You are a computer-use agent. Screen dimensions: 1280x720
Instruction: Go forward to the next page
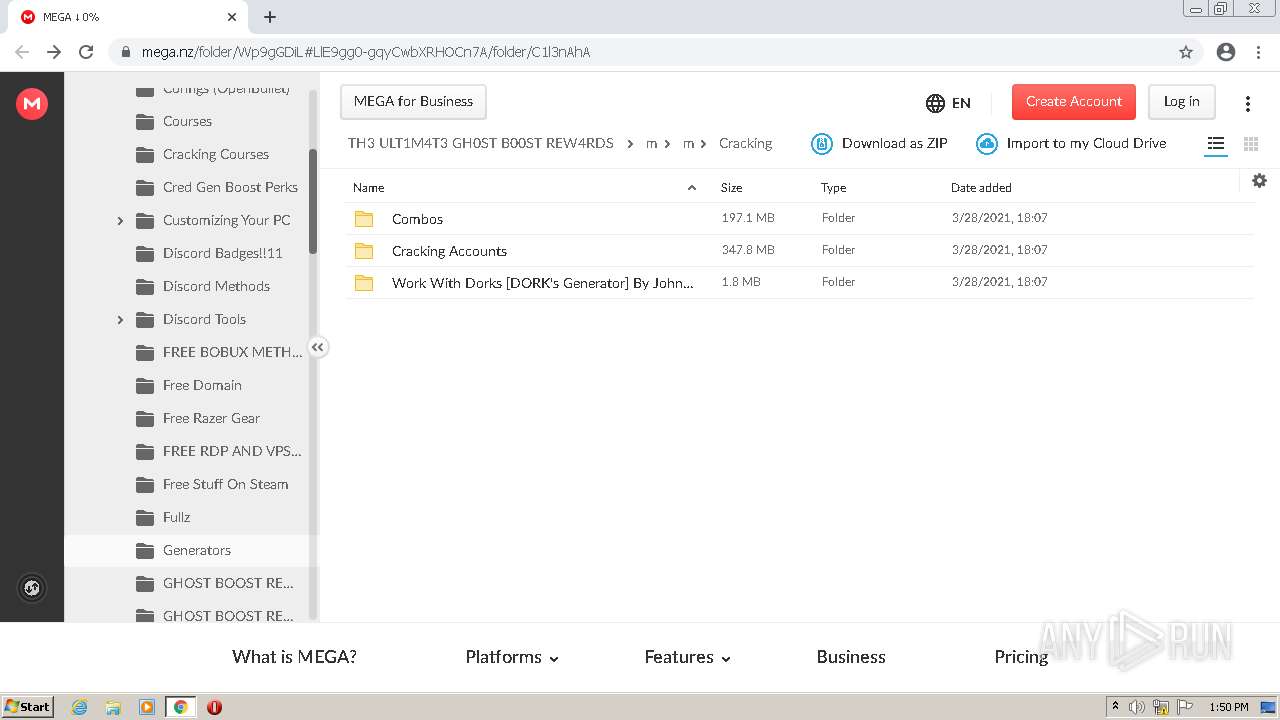[x=54, y=52]
